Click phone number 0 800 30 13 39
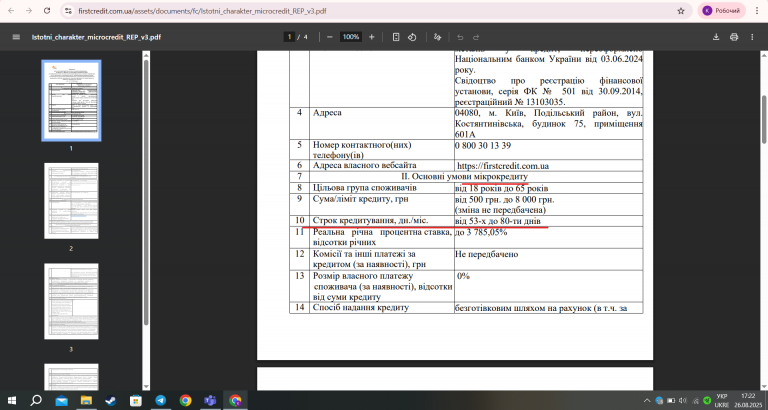 (483, 145)
